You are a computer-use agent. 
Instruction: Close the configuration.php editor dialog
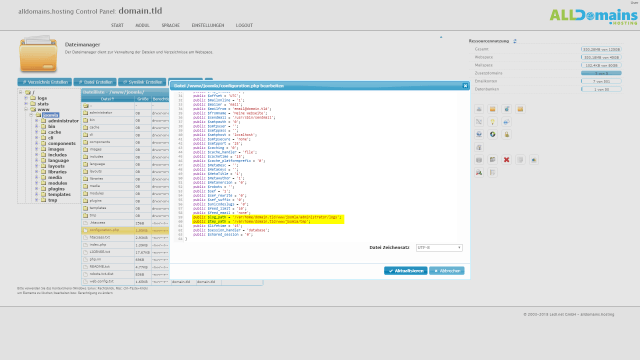pyautogui.click(x=465, y=86)
